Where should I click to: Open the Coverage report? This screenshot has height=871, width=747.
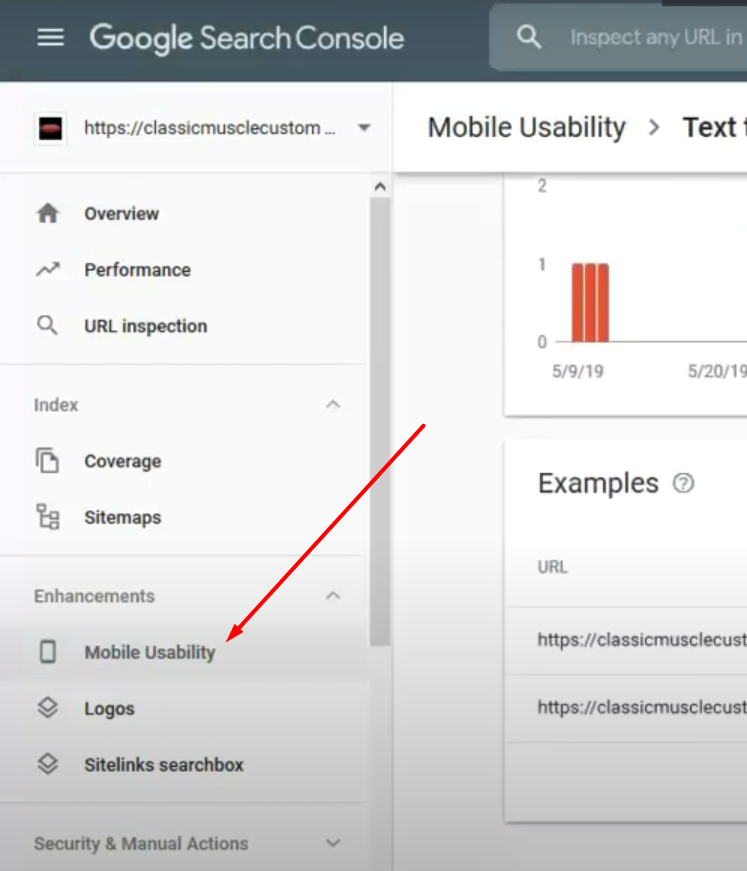click(x=123, y=461)
